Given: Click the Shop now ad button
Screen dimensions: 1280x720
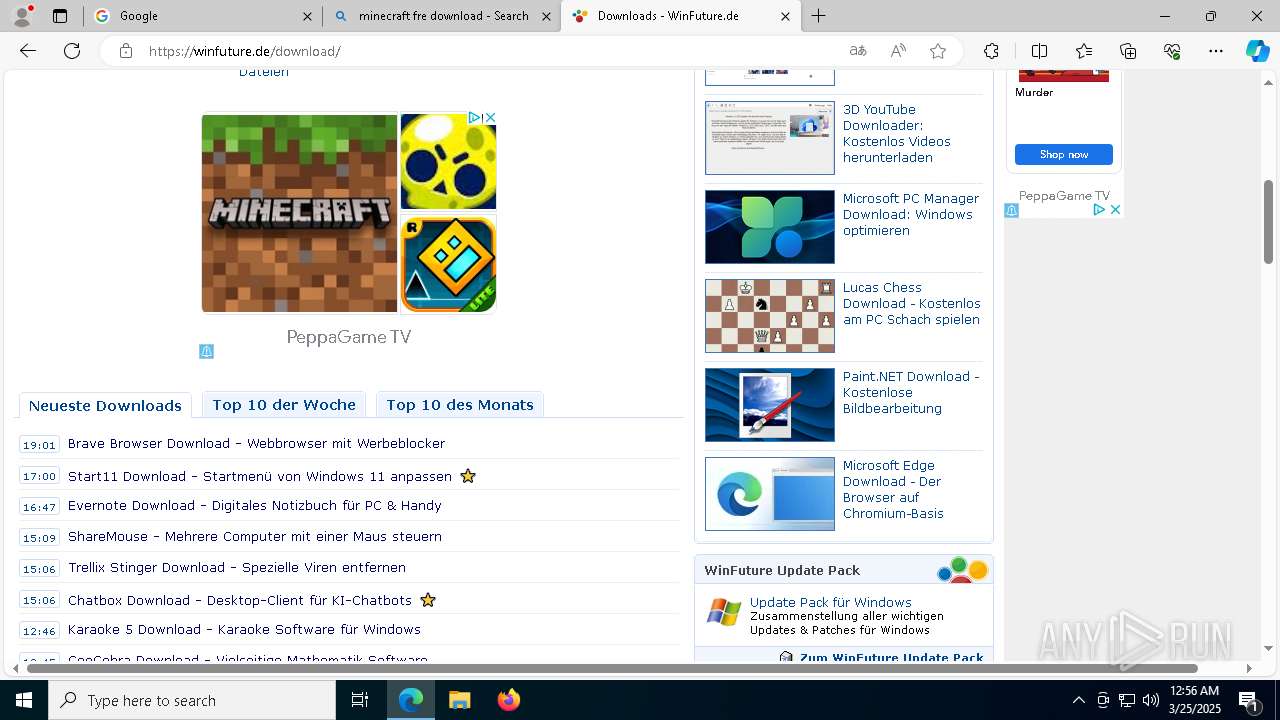Looking at the screenshot, I should point(1064,154).
